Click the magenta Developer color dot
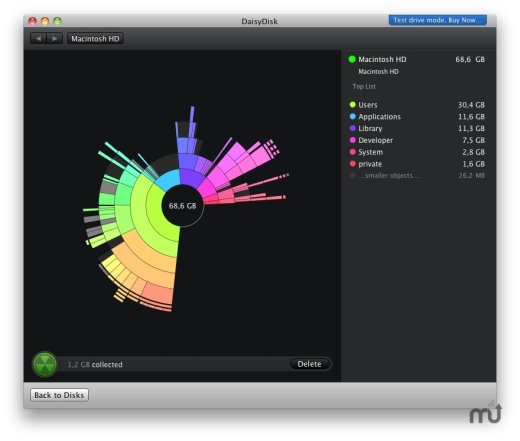The image size is (520, 441). (x=352, y=140)
